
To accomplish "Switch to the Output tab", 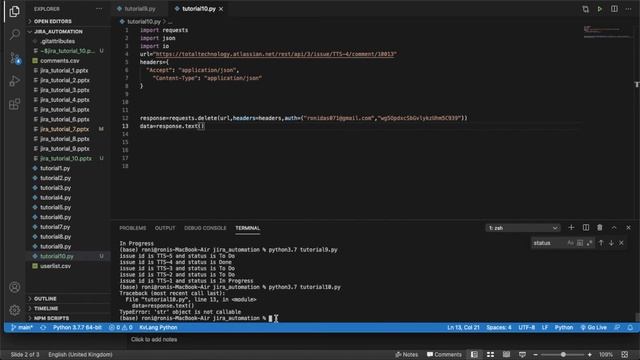I will click(x=165, y=228).
